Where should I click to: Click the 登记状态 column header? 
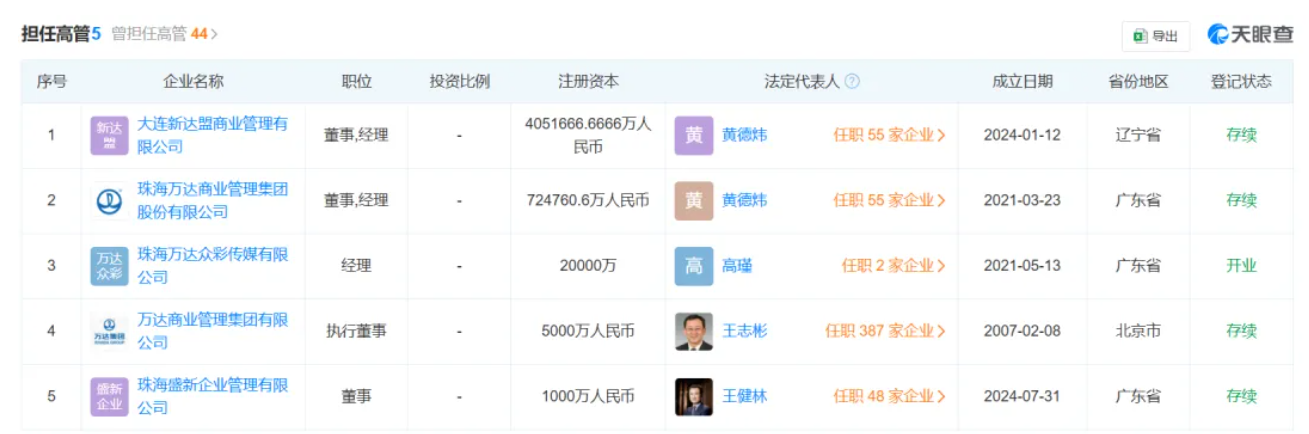1242,82
